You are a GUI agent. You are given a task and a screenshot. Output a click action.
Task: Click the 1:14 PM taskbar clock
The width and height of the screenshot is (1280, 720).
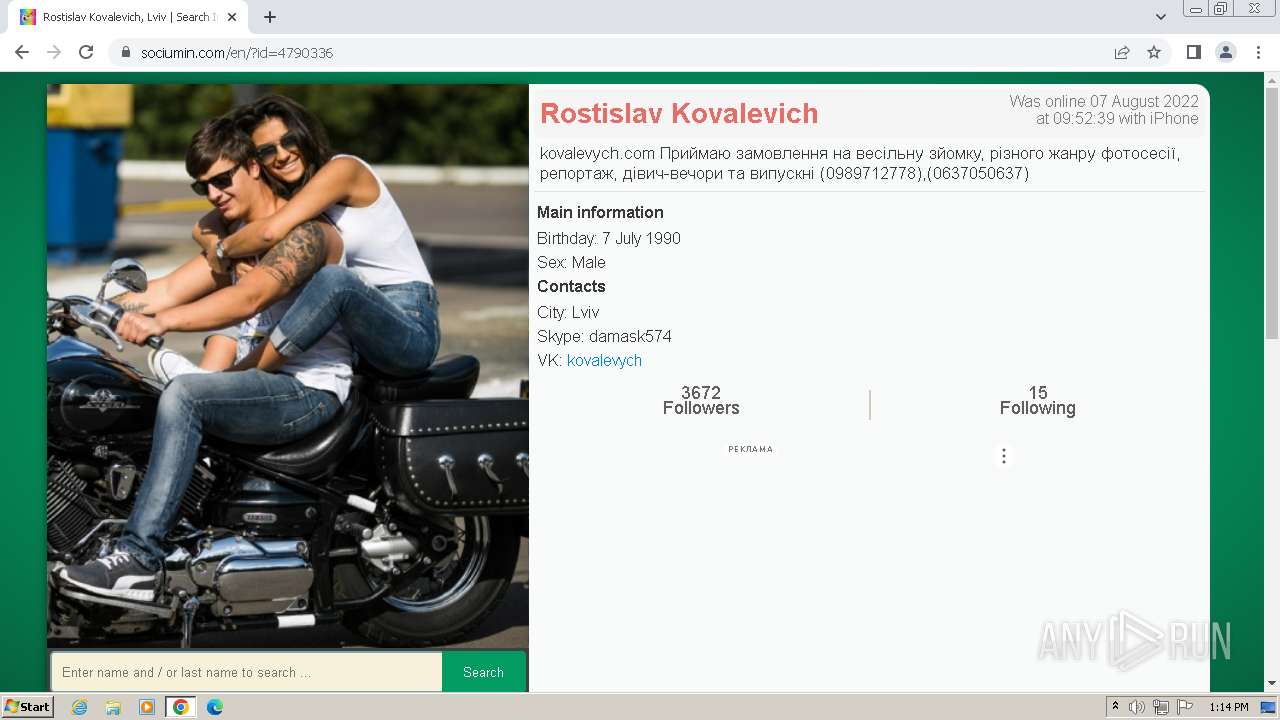pyautogui.click(x=1229, y=707)
